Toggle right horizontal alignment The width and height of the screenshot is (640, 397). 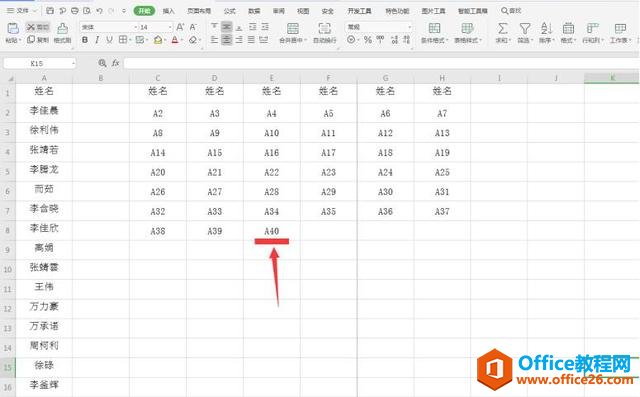click(x=239, y=40)
